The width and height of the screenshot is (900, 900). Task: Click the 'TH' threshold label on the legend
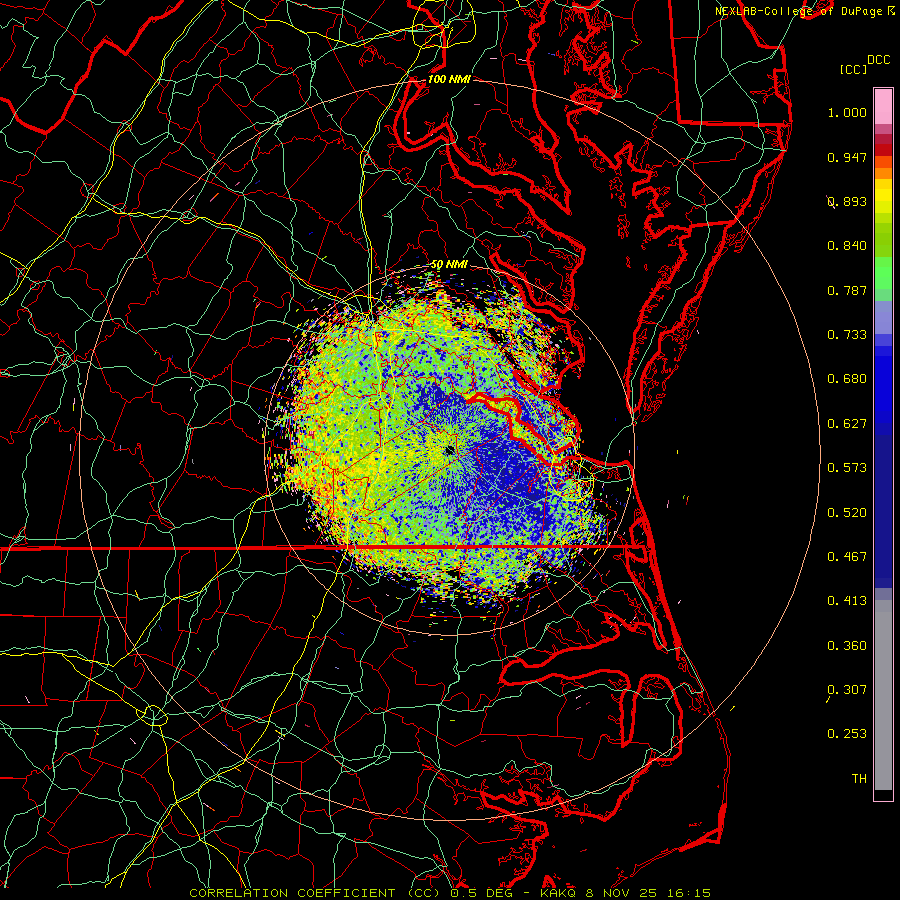(859, 779)
